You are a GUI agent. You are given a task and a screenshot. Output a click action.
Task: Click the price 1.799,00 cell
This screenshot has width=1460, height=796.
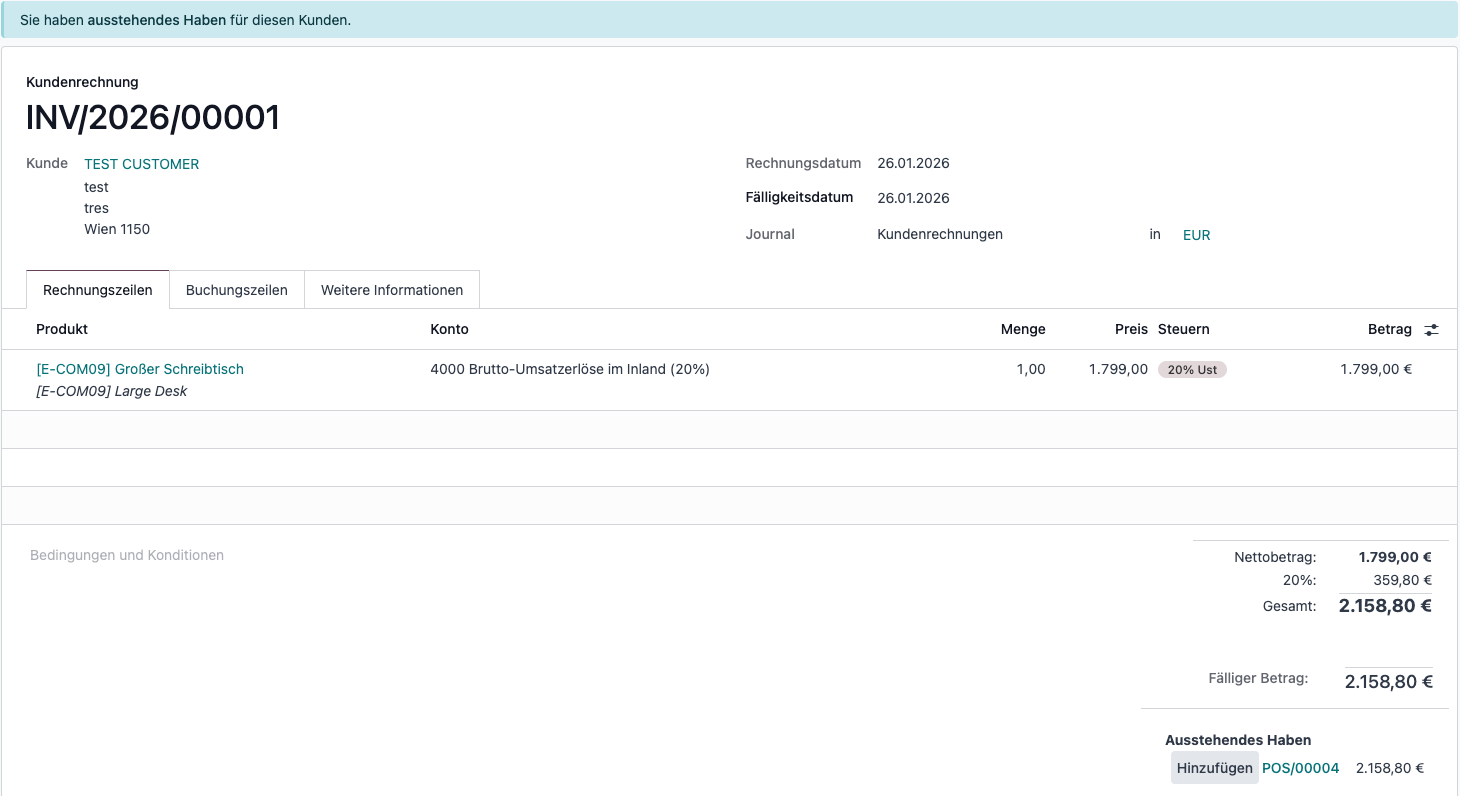pyautogui.click(x=1118, y=369)
